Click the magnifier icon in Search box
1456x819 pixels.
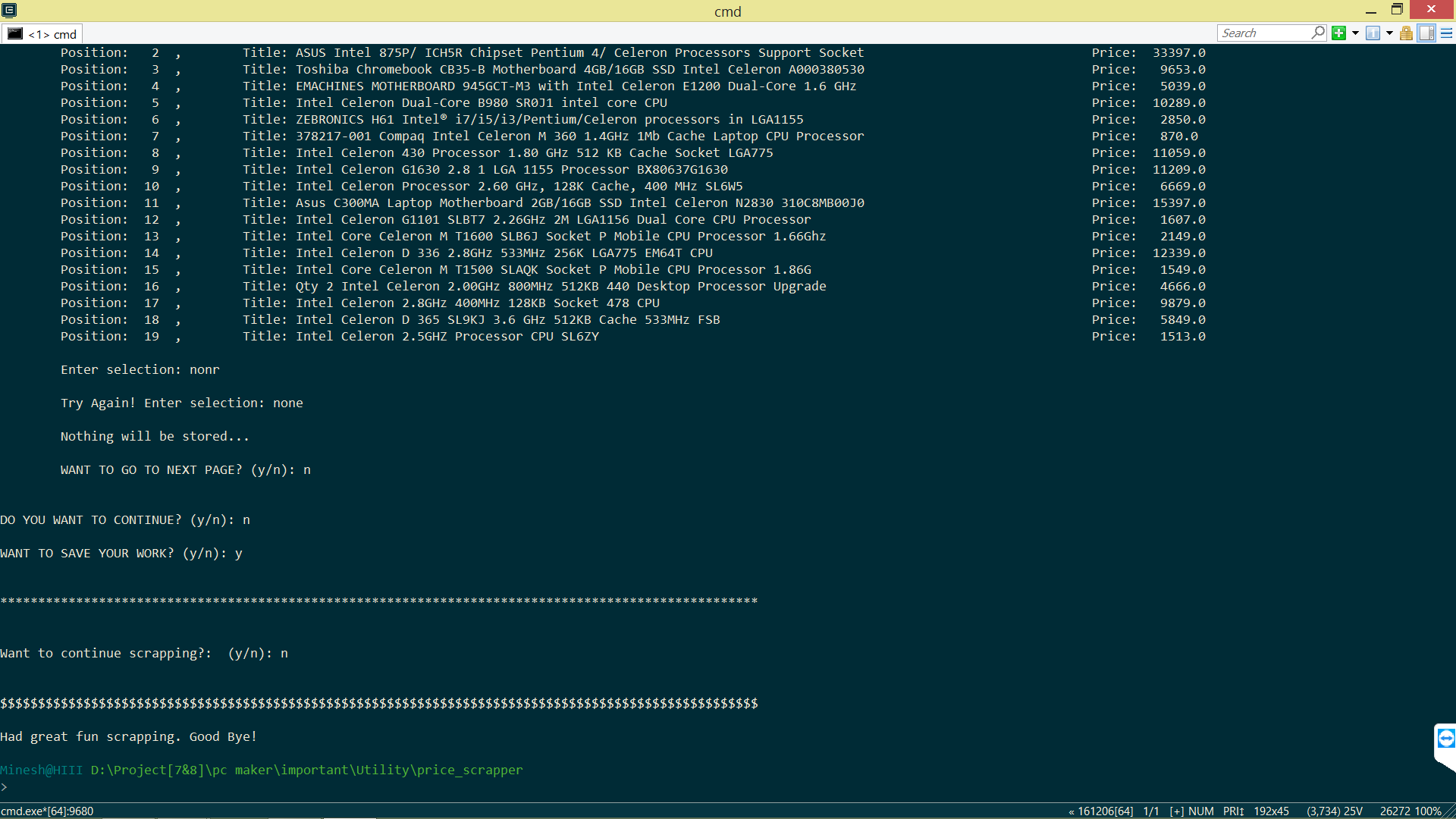coord(1318,33)
